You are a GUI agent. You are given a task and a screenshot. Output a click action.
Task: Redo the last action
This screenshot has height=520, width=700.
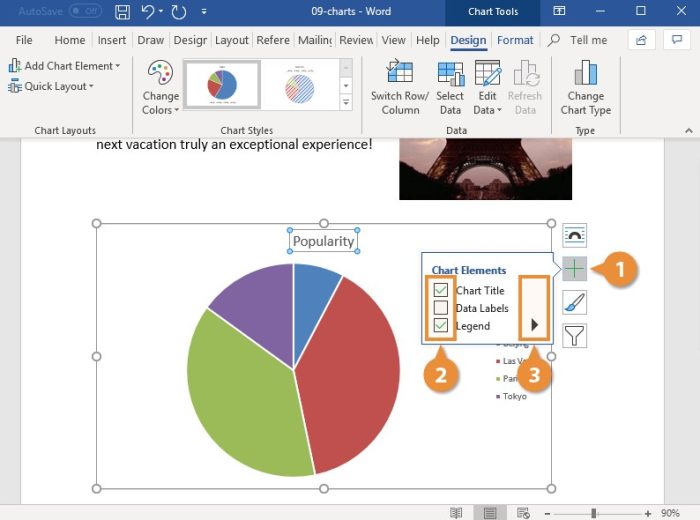[179, 12]
